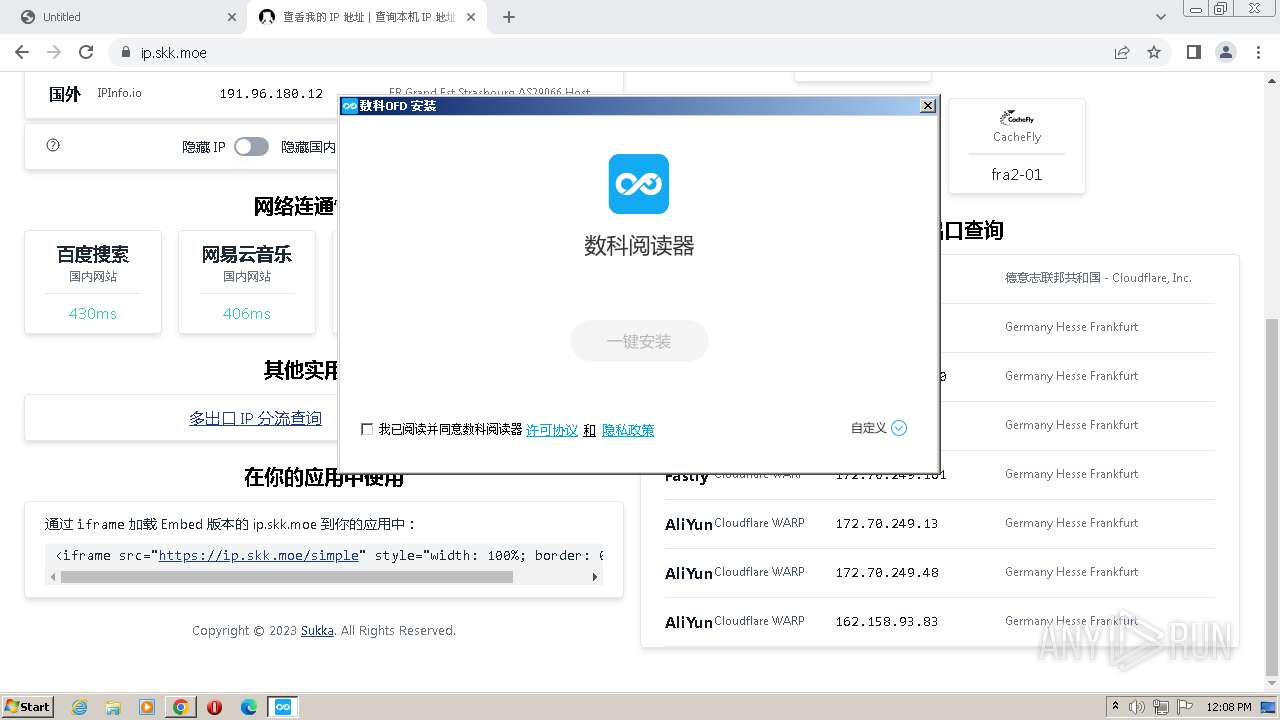Screen dimensions: 1280x720
Task: View site information lock icon
Action: (125, 53)
